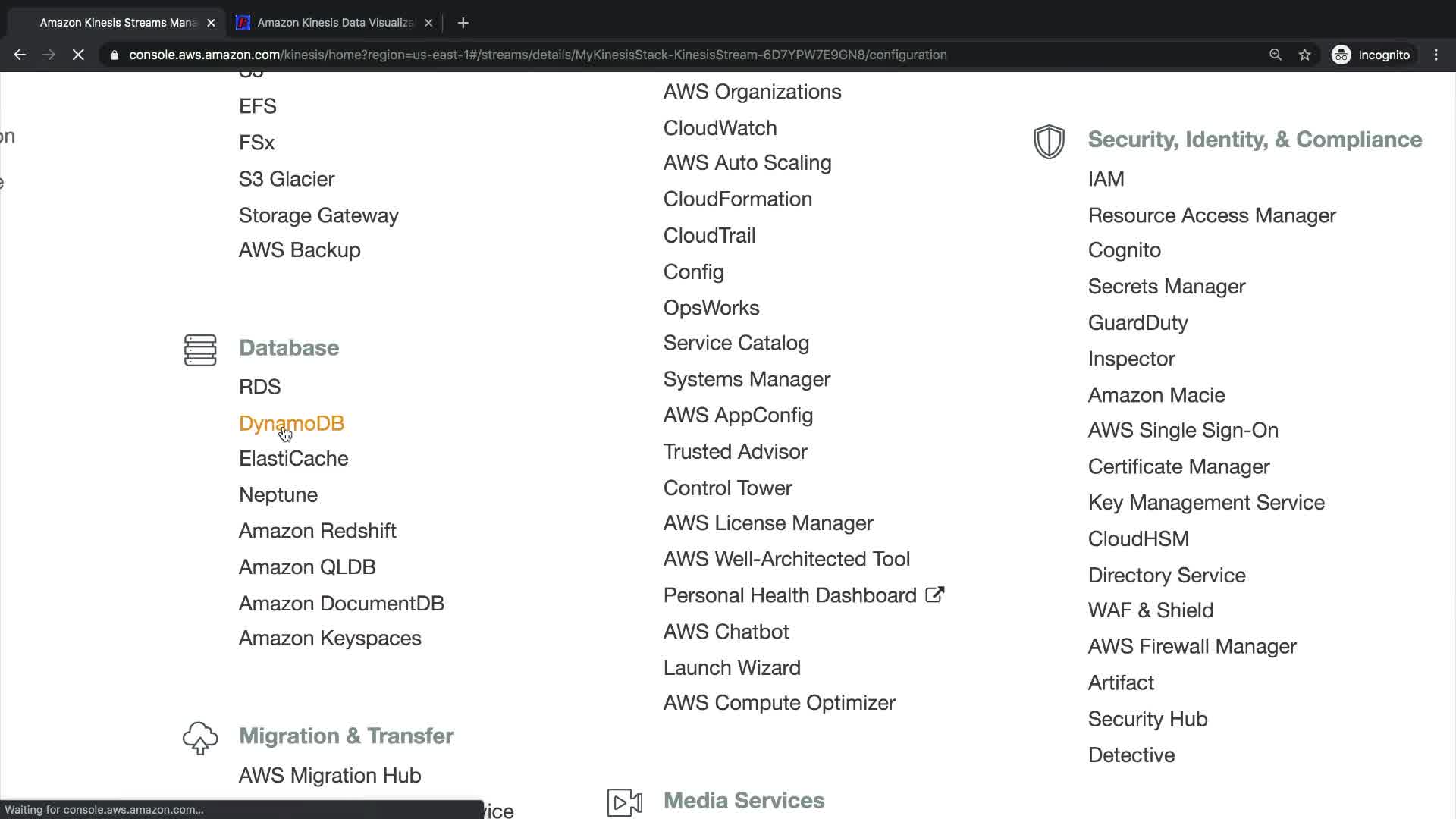Go to IAM service

click(x=1106, y=179)
